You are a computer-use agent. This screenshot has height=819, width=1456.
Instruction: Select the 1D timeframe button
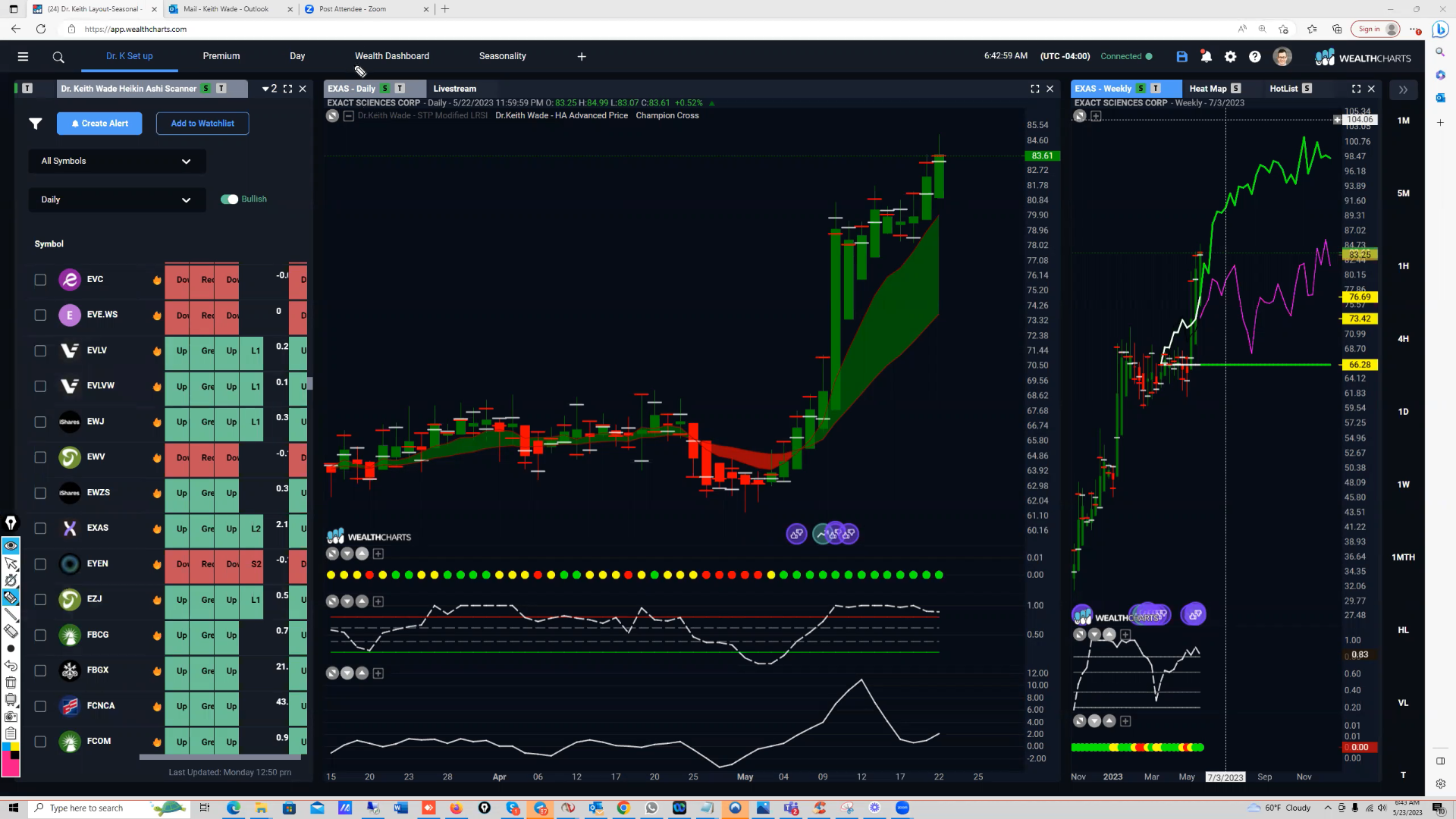pyautogui.click(x=1403, y=412)
